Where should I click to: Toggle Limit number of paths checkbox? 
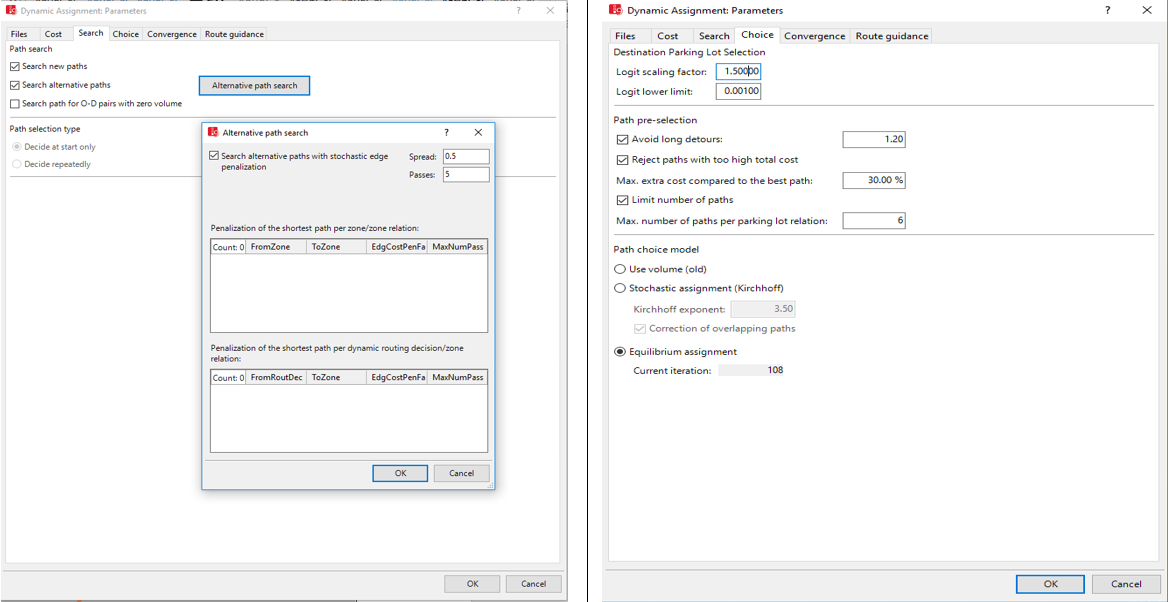(623, 200)
